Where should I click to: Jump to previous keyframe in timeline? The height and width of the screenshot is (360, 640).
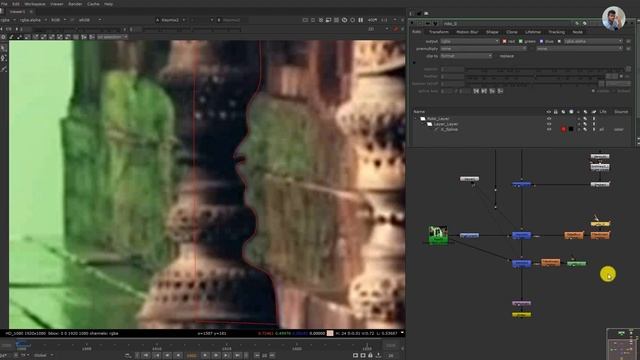(157, 356)
